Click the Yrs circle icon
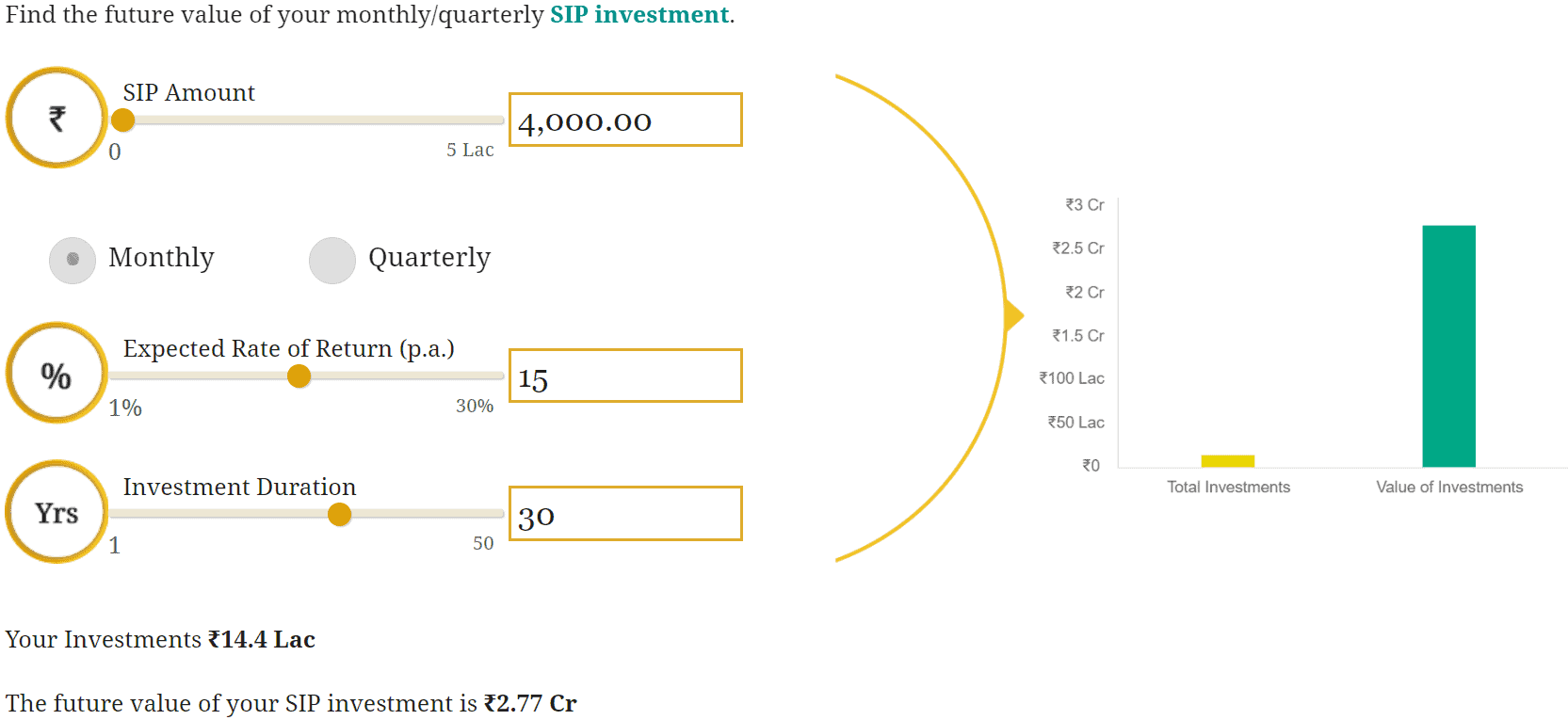 [57, 512]
